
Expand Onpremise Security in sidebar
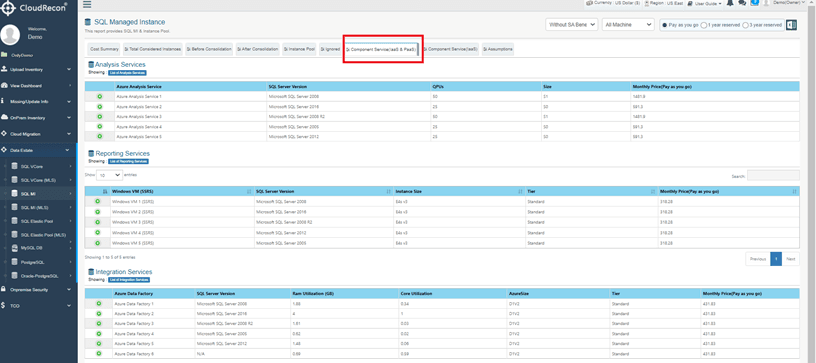click(38, 289)
